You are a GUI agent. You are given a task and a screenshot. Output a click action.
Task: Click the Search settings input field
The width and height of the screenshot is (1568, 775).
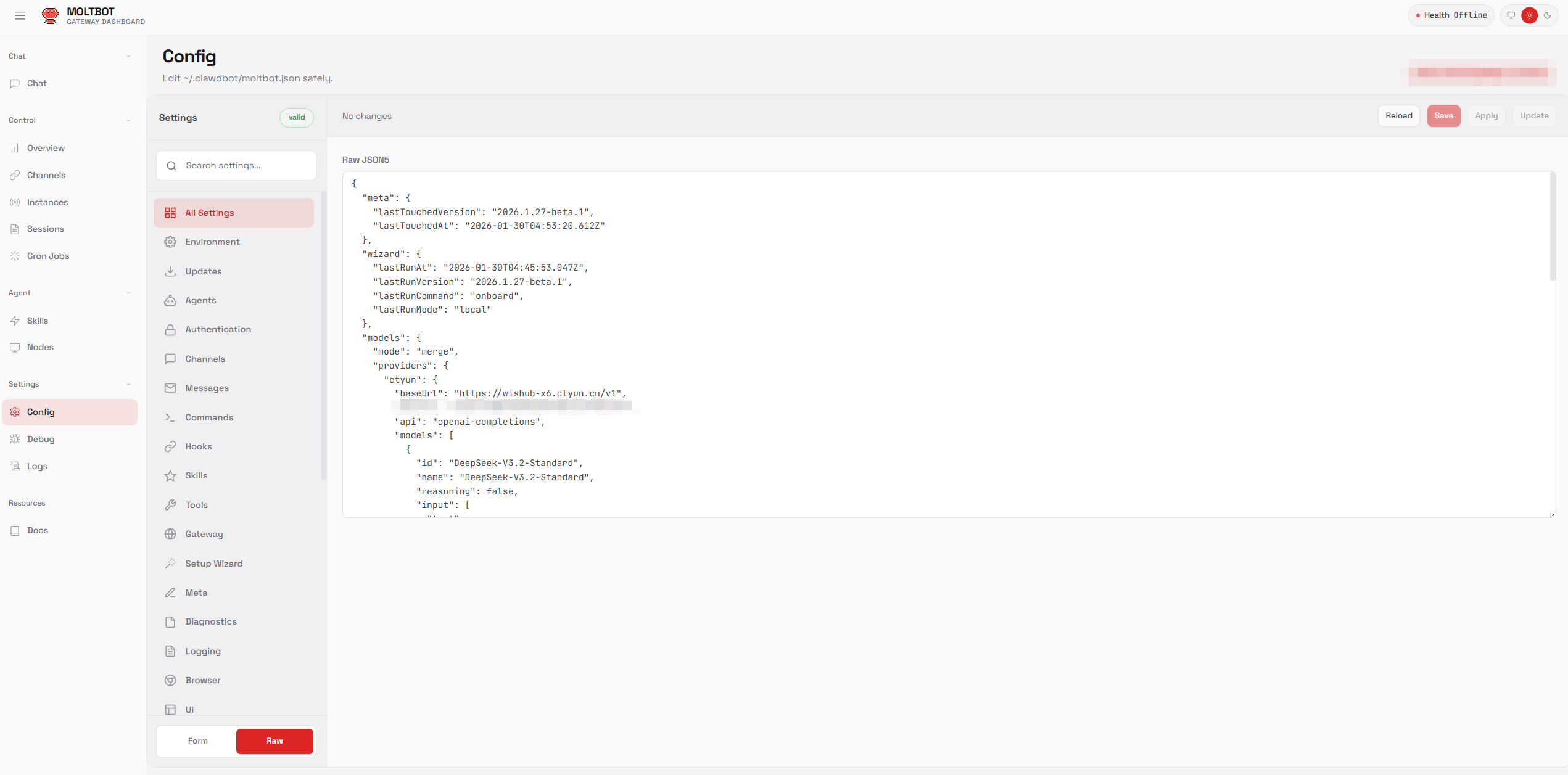(x=236, y=165)
